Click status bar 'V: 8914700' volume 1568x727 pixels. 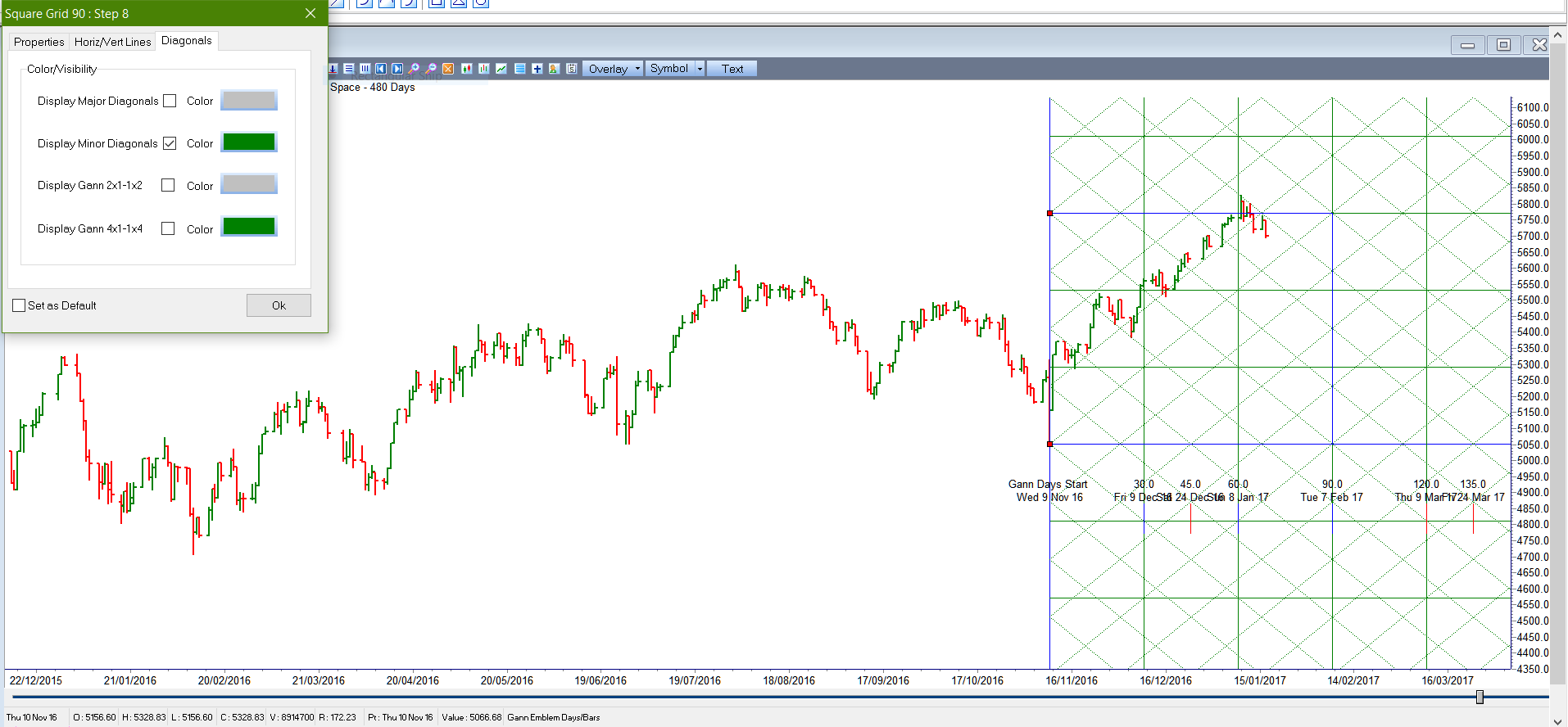292,717
